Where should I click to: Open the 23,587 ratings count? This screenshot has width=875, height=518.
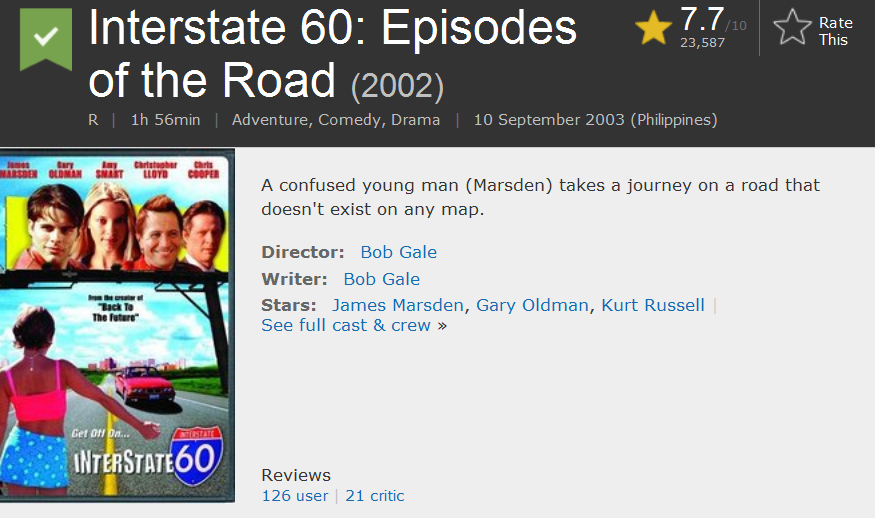(x=702, y=43)
